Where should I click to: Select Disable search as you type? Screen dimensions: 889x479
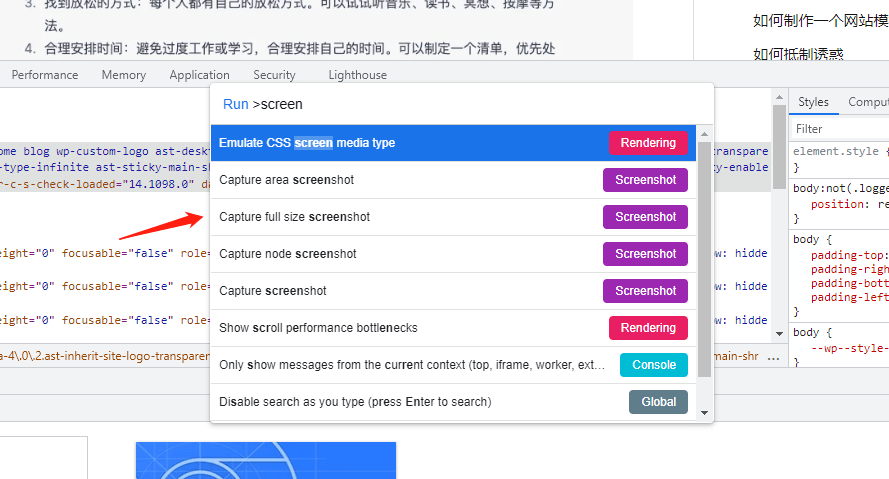coord(453,401)
